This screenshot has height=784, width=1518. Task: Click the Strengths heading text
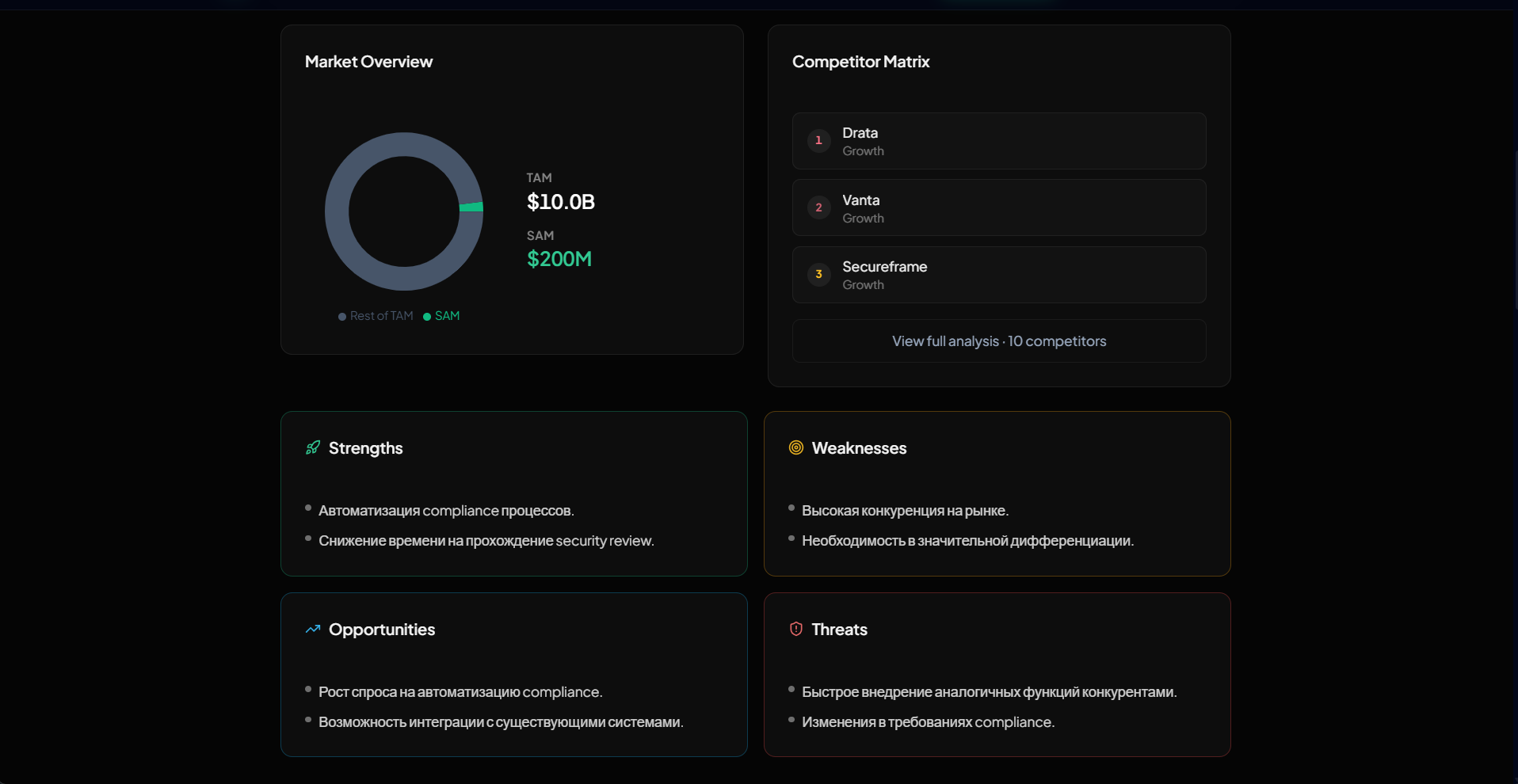click(x=365, y=448)
